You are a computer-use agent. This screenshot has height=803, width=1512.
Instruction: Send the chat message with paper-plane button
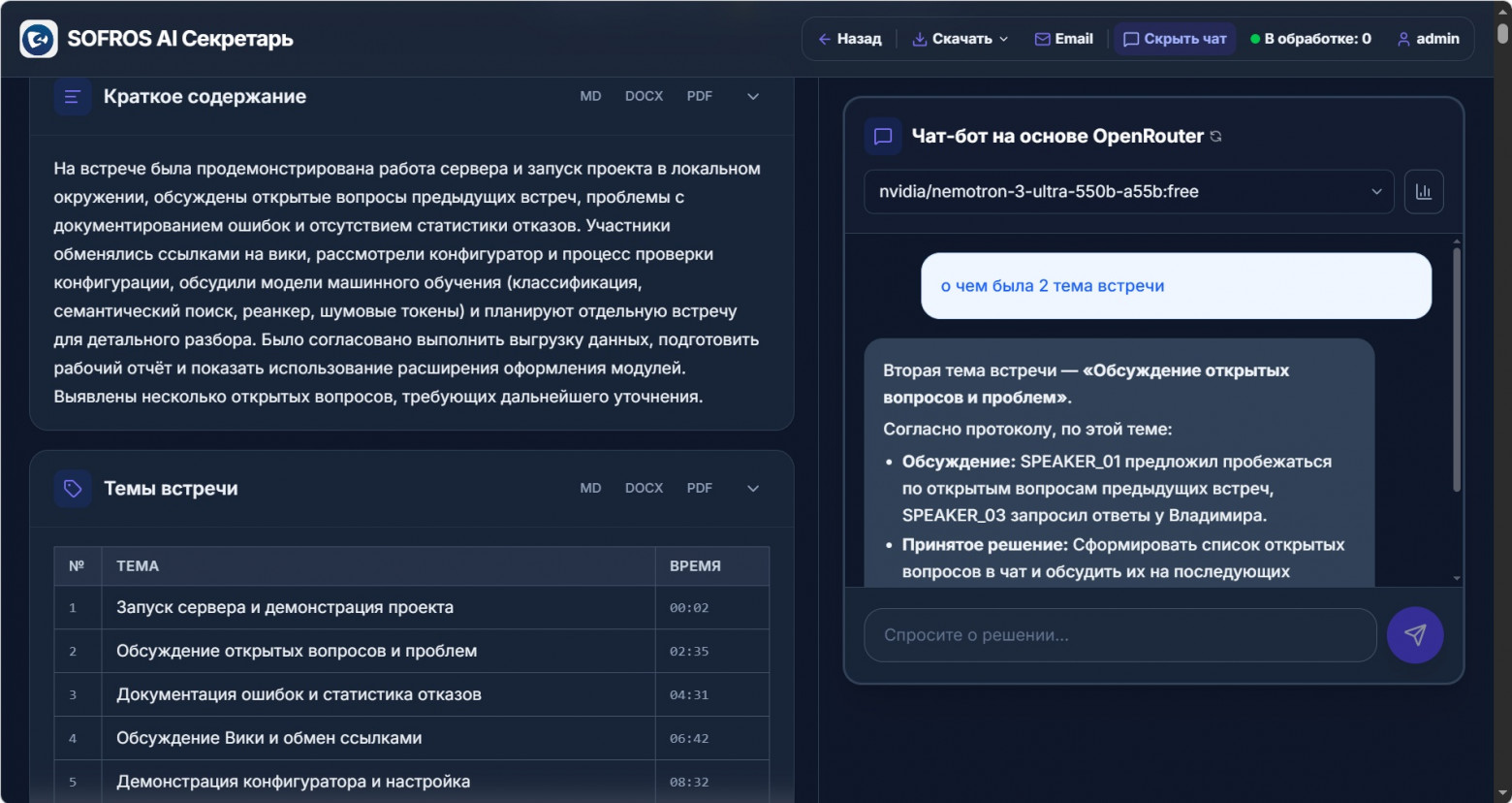point(1415,635)
